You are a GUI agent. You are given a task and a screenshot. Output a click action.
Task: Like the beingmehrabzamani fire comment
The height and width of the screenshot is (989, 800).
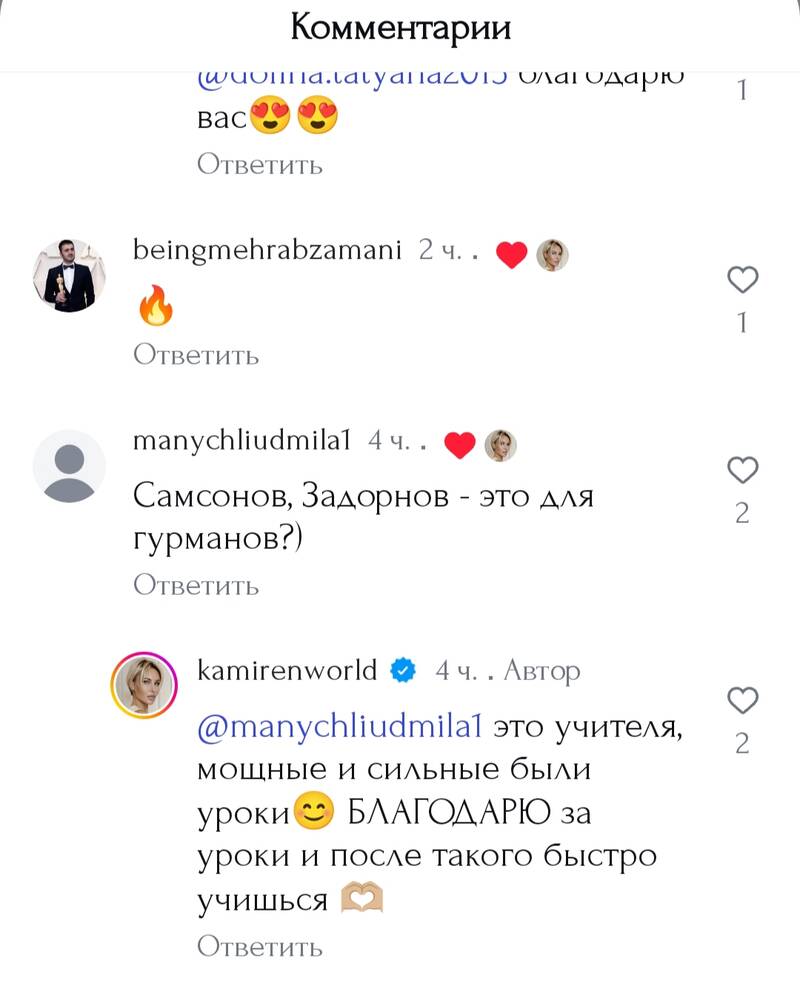tap(743, 279)
